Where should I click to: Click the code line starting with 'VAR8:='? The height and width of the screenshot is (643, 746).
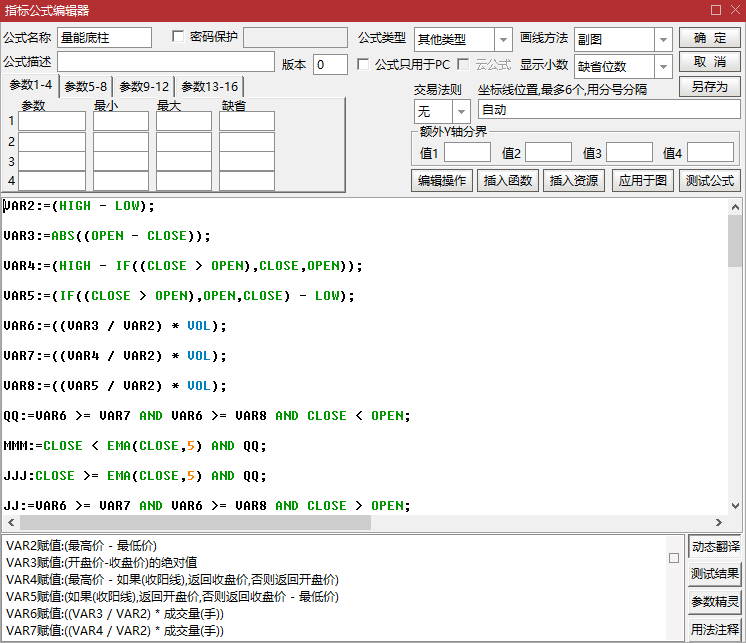(115, 386)
